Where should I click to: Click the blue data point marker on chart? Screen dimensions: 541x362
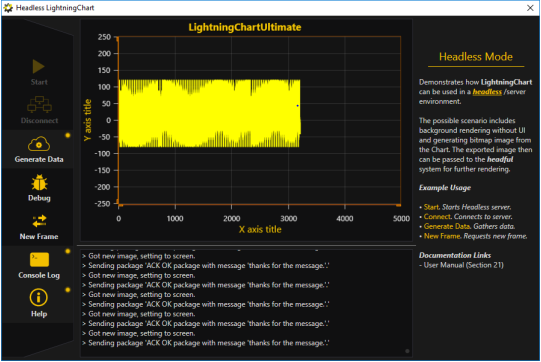(297, 106)
